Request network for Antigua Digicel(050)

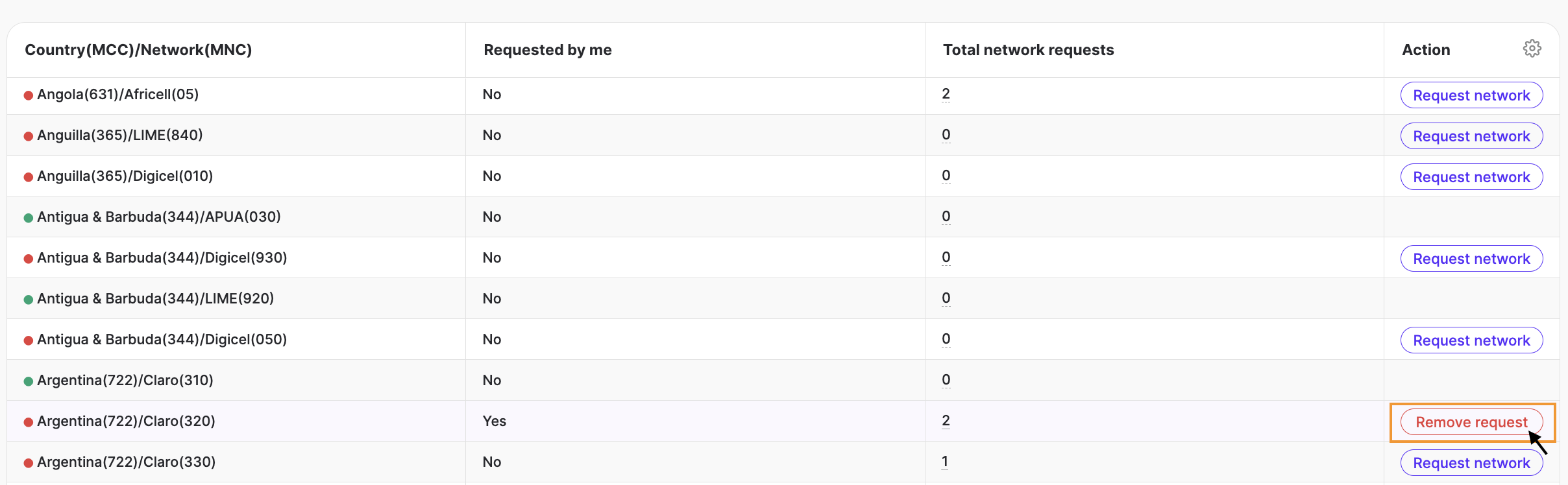(x=1471, y=340)
